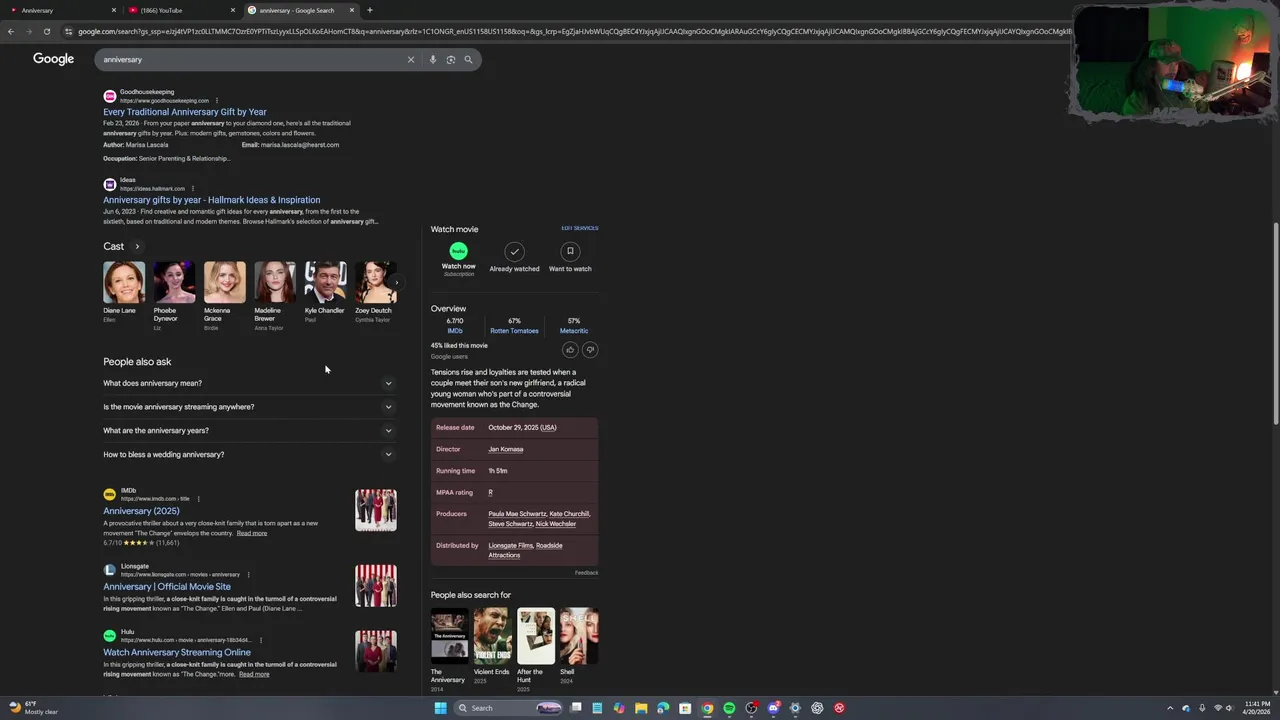Screen dimensions: 1280x720
Task: Open the weather widget in the taskbar
Action: tap(34, 708)
